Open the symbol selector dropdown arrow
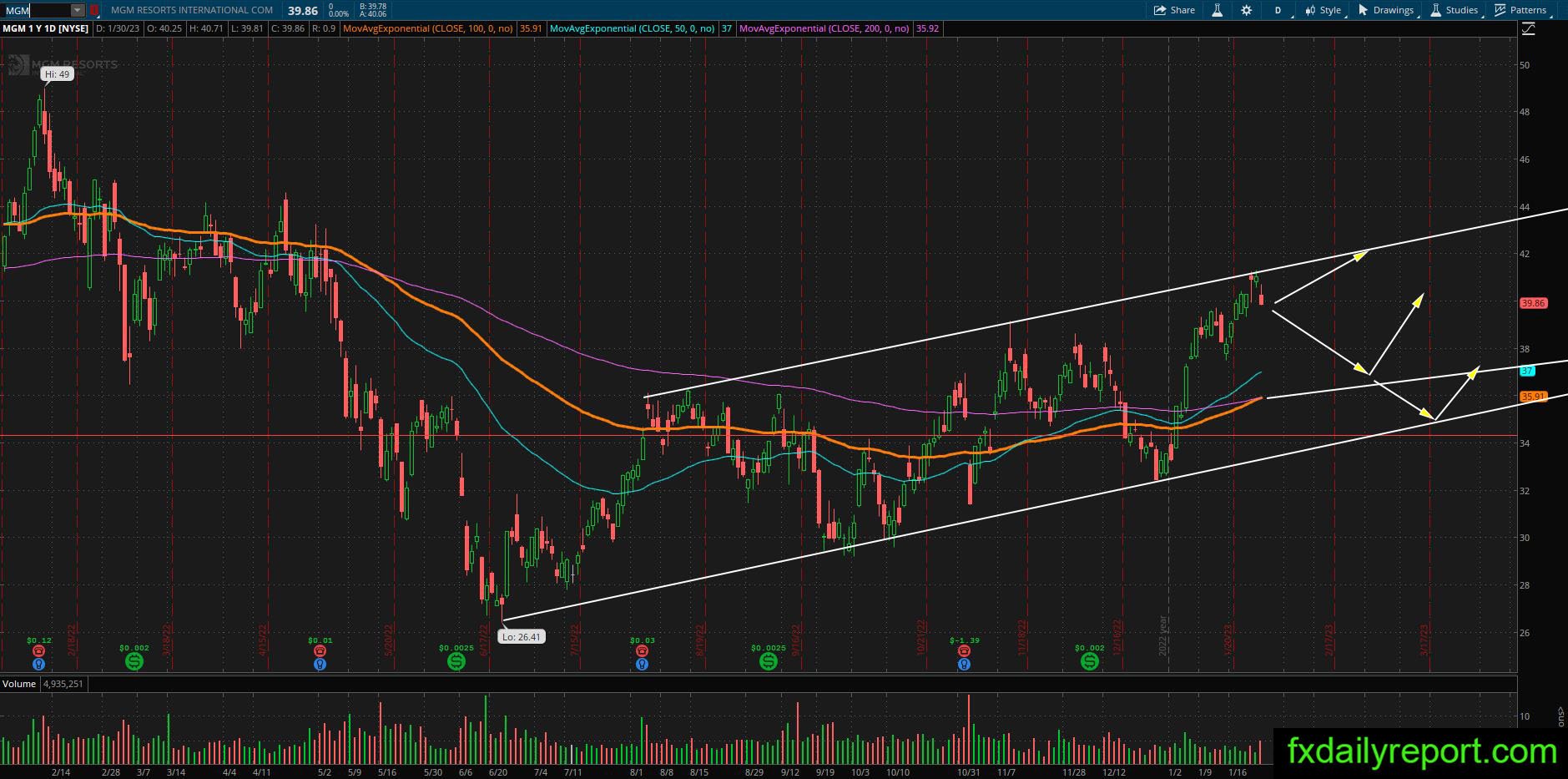Image resolution: width=1568 pixels, height=779 pixels. click(78, 11)
